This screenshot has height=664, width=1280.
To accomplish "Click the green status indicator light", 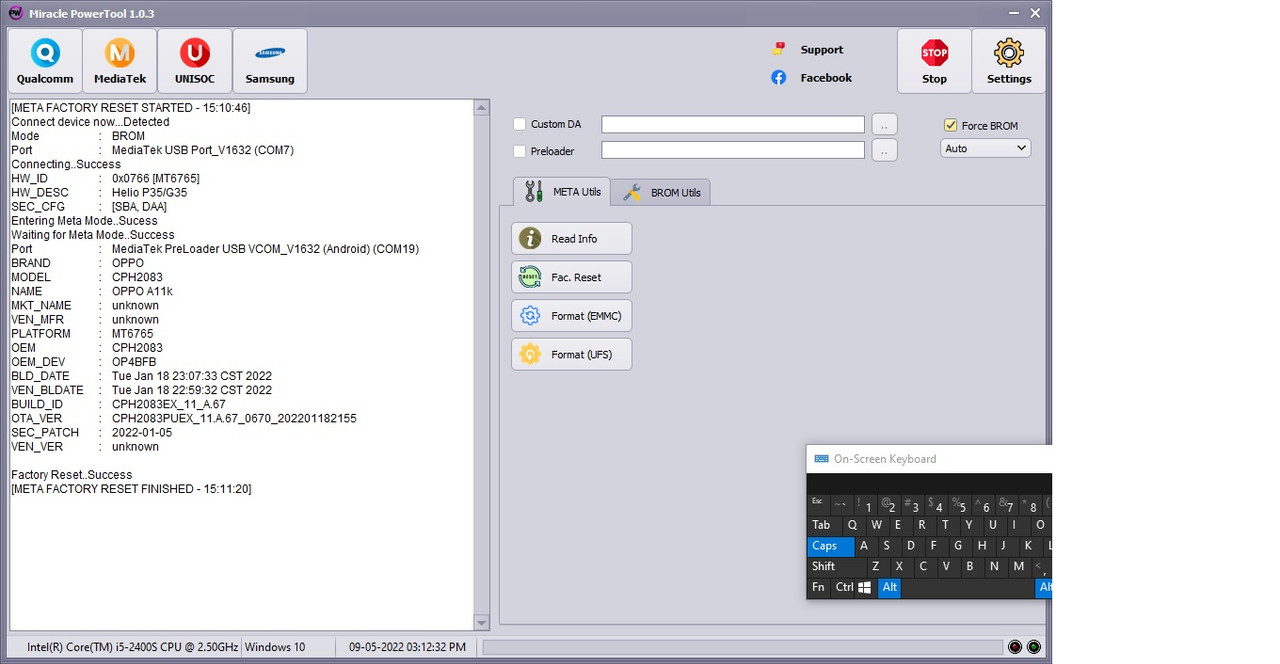I will click(1034, 647).
